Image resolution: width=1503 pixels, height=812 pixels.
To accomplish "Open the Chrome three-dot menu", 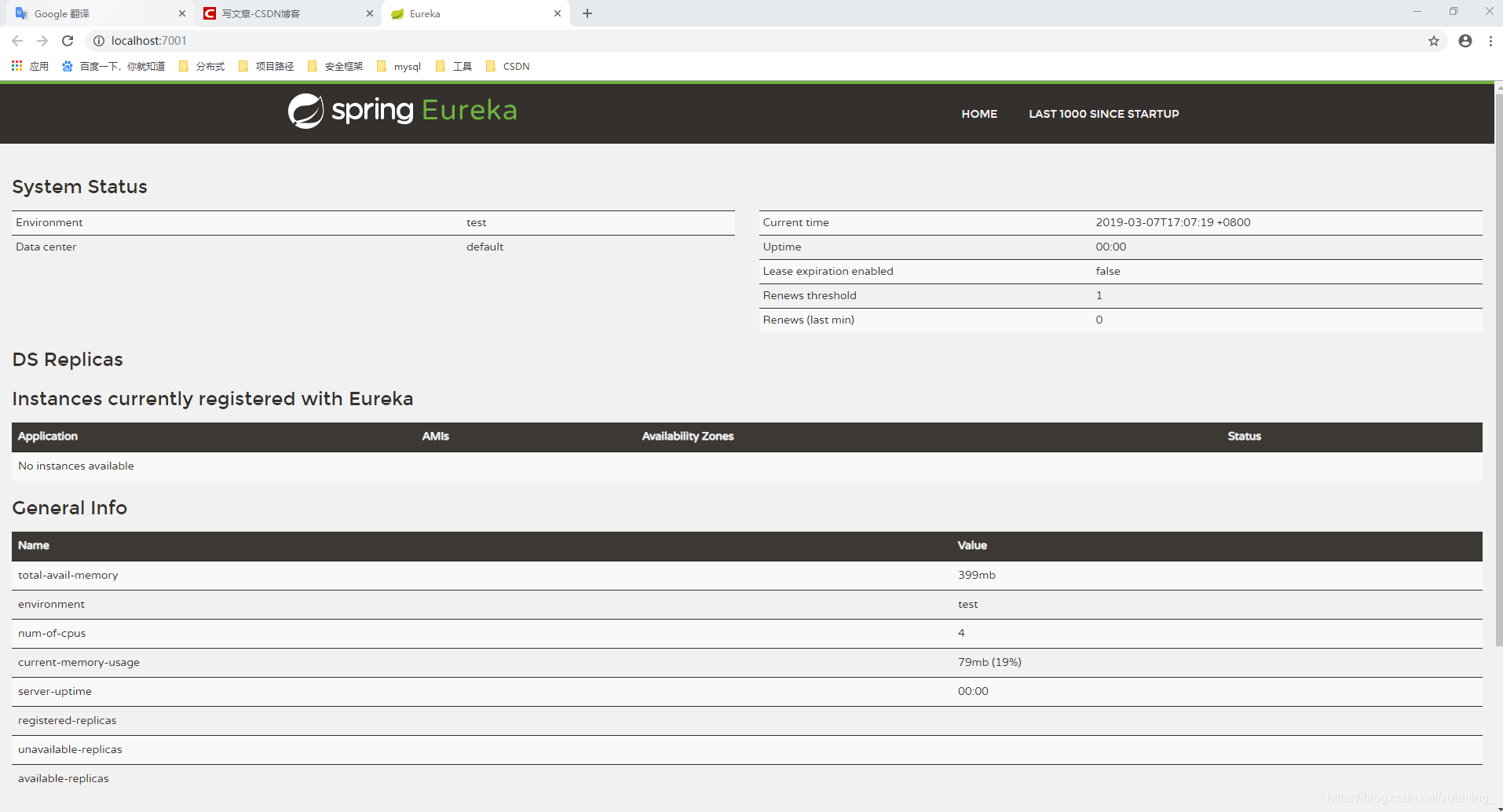I will tap(1490, 41).
